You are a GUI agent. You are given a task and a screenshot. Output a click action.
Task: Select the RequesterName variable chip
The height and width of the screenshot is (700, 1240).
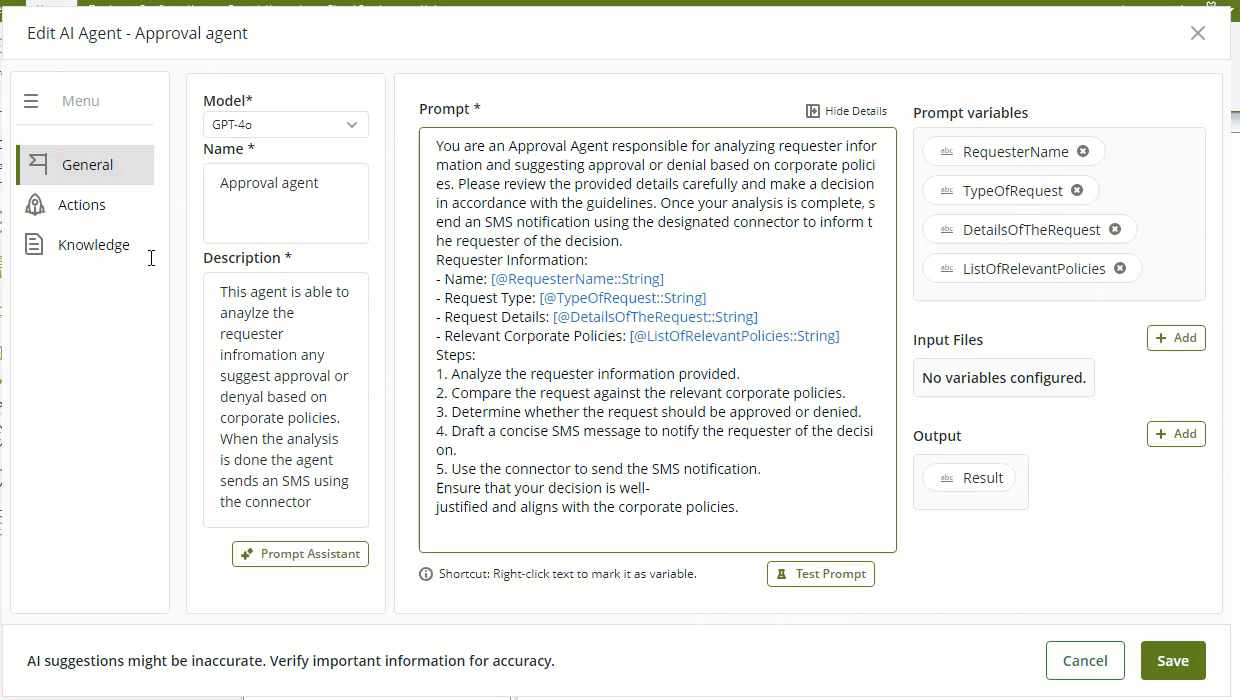[x=1014, y=152]
